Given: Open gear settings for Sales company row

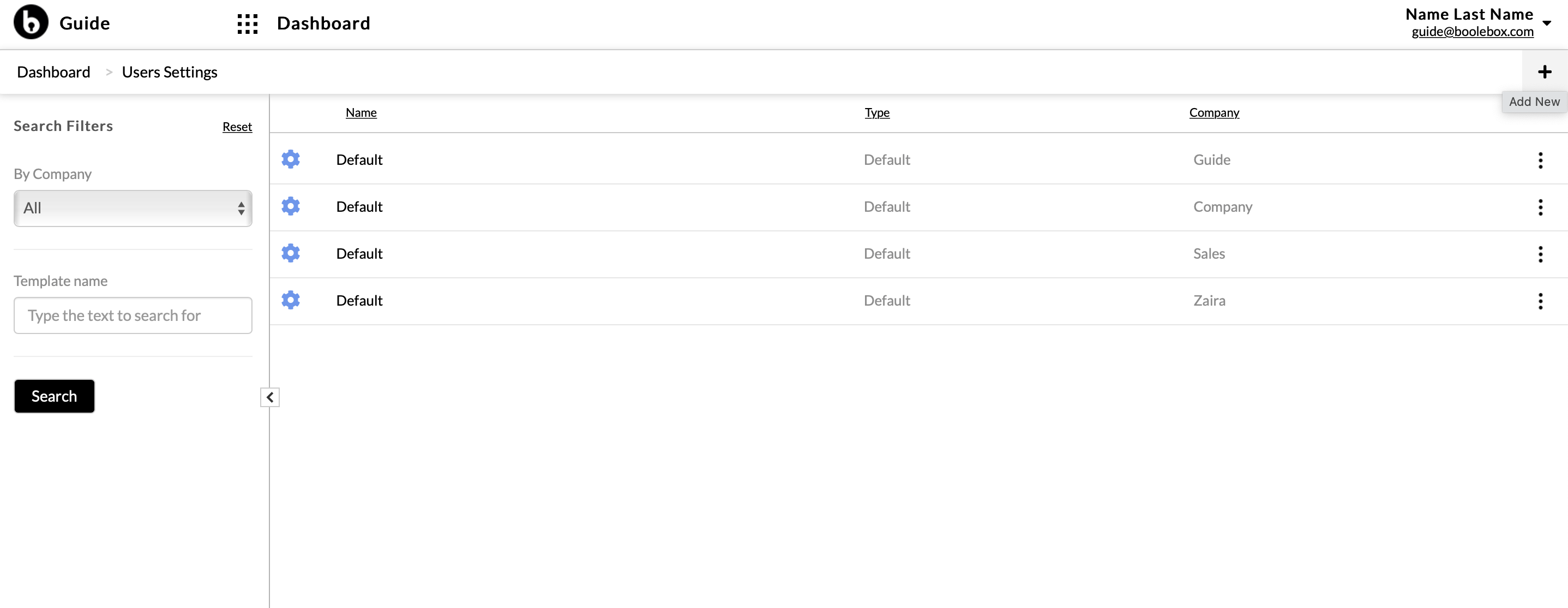Looking at the screenshot, I should [290, 253].
